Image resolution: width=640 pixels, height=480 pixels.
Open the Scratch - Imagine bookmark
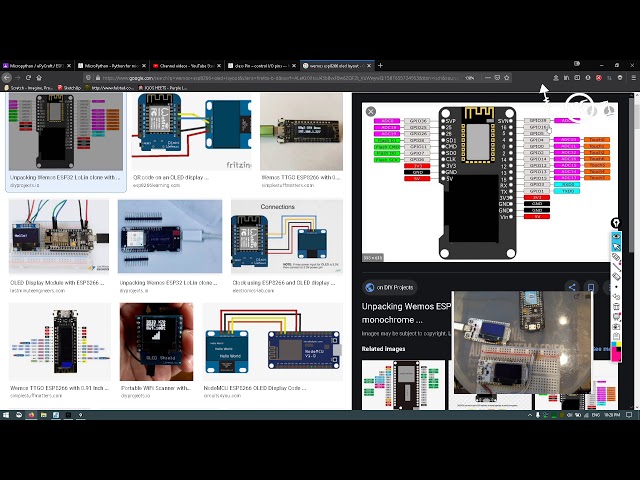pyautogui.click(x=29, y=88)
